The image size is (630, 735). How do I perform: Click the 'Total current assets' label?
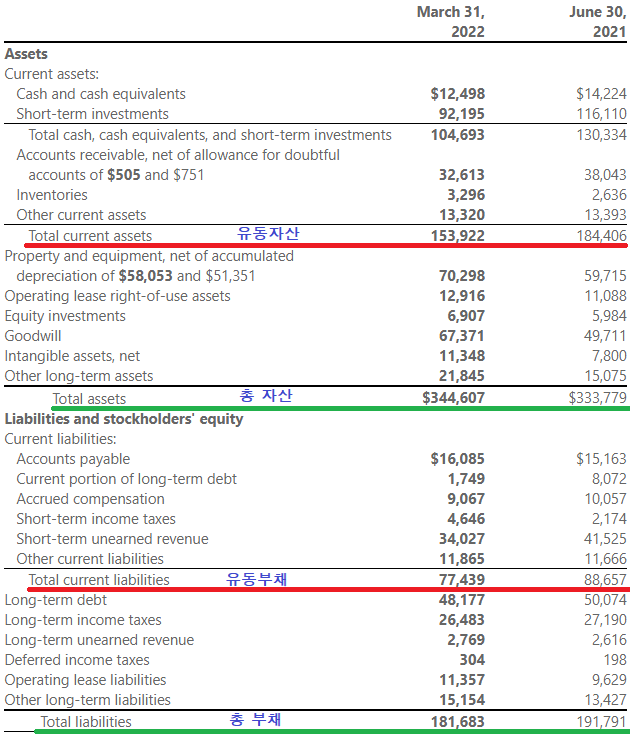[x=90, y=236]
